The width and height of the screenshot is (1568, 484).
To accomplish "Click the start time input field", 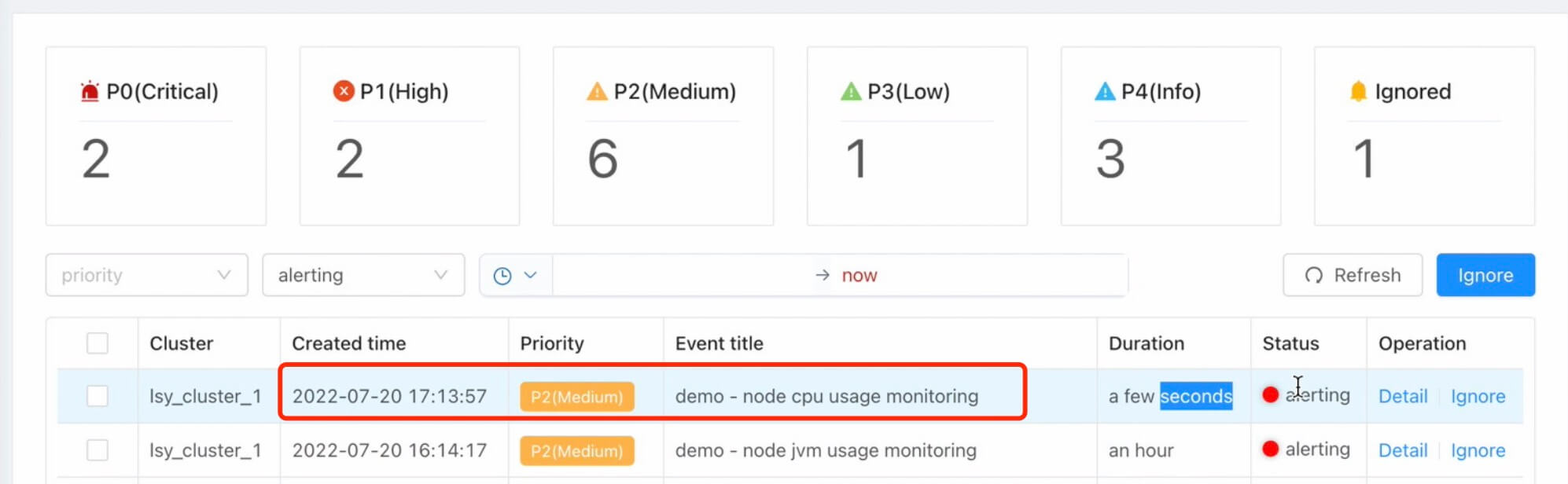I will point(680,275).
